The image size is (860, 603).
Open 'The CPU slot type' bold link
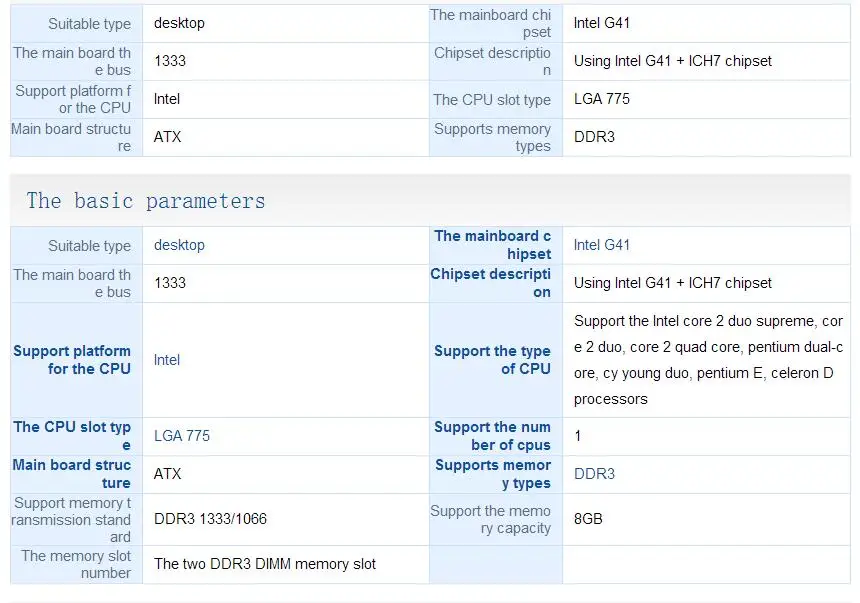pyautogui.click(x=72, y=436)
